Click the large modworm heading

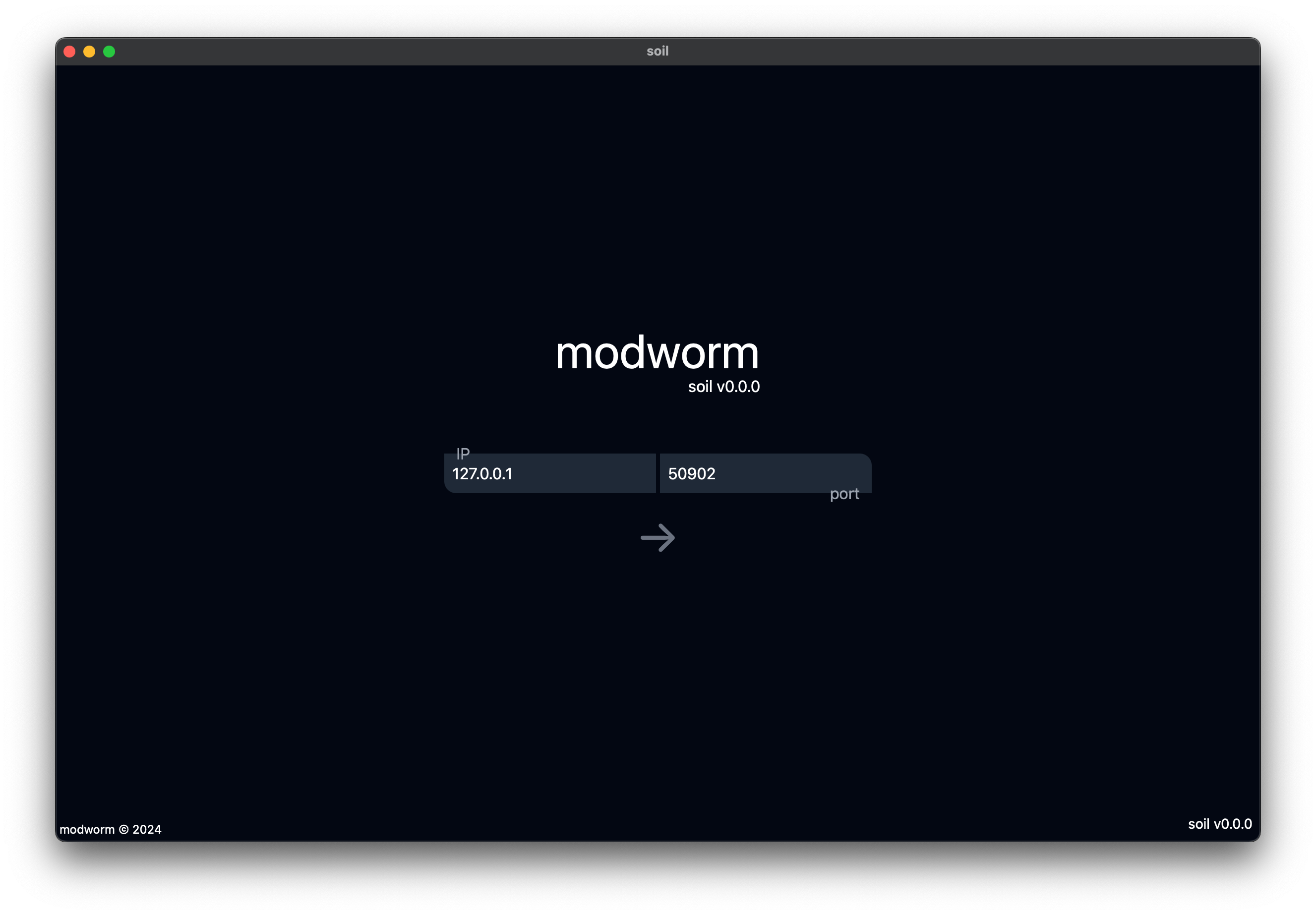pos(657,353)
